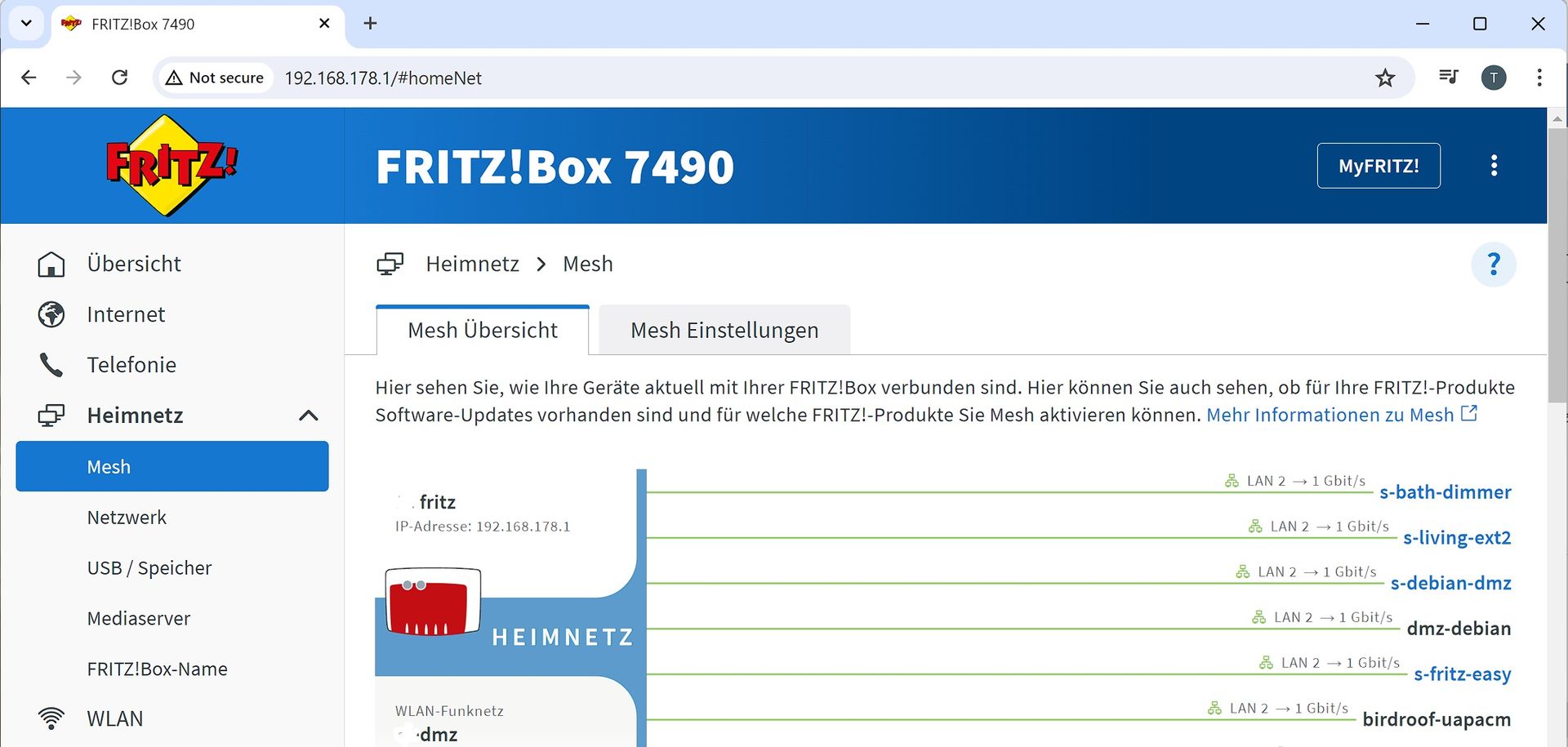
Task: Select the Mesh sidebar entry
Action: click(x=172, y=466)
